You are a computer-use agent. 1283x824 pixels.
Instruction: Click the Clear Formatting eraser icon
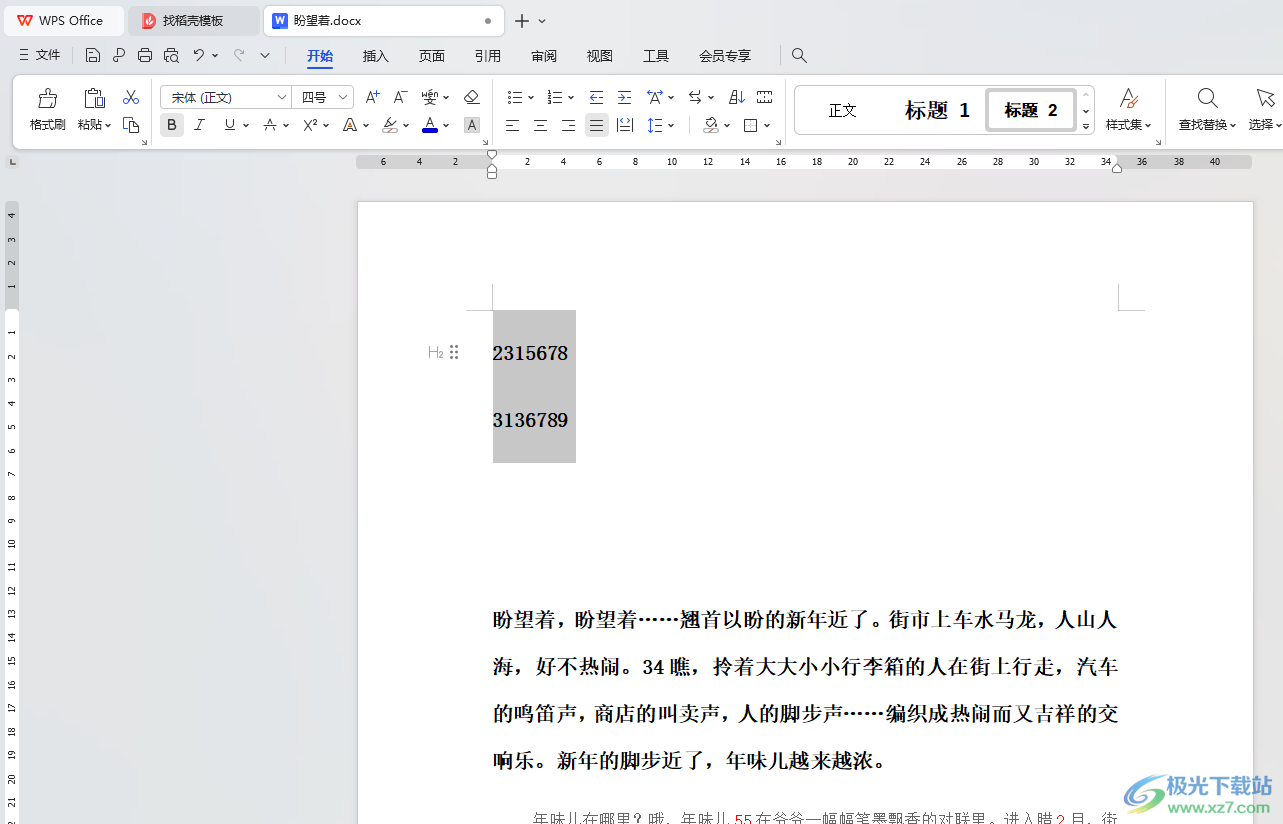click(x=472, y=97)
